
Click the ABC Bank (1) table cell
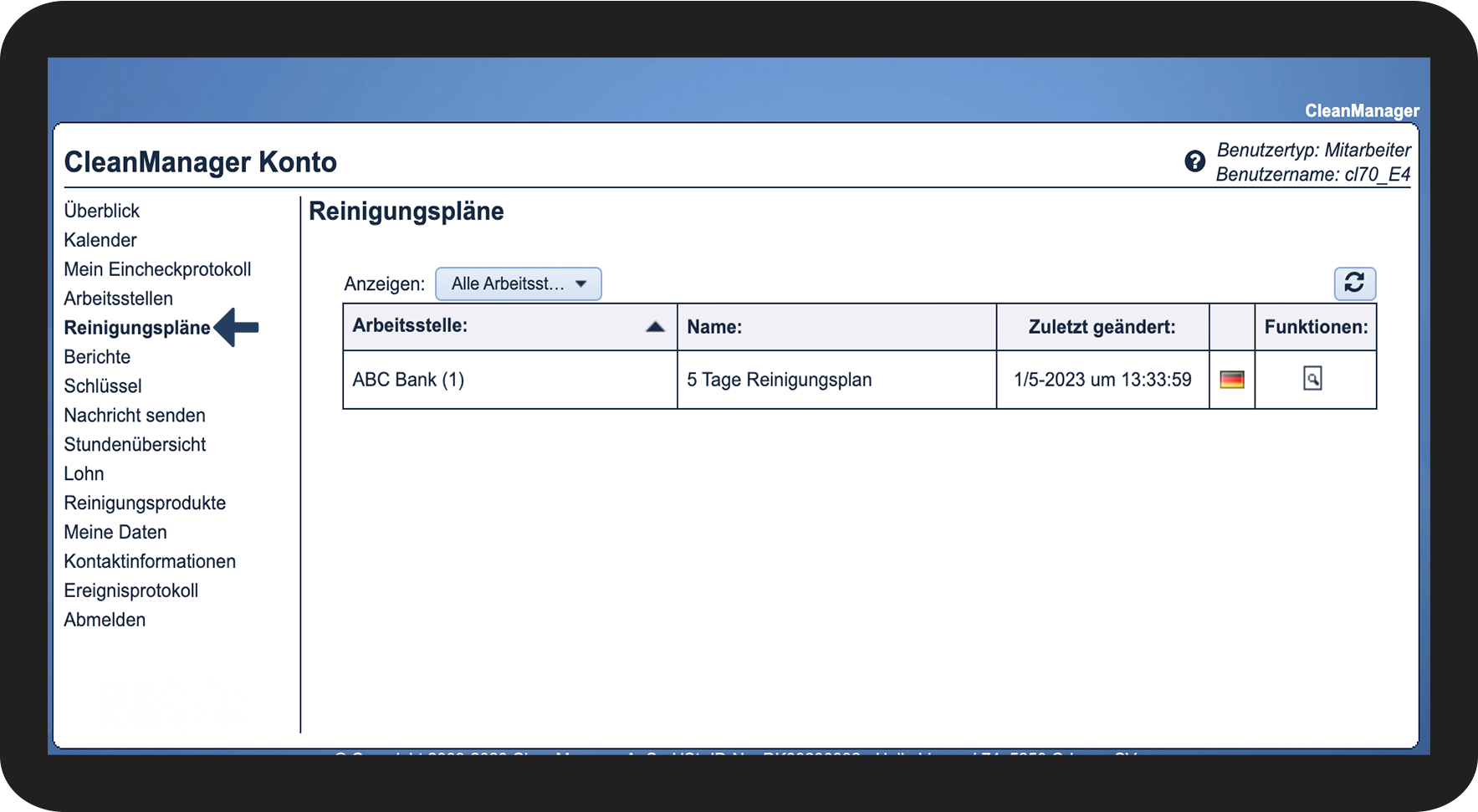(x=408, y=380)
